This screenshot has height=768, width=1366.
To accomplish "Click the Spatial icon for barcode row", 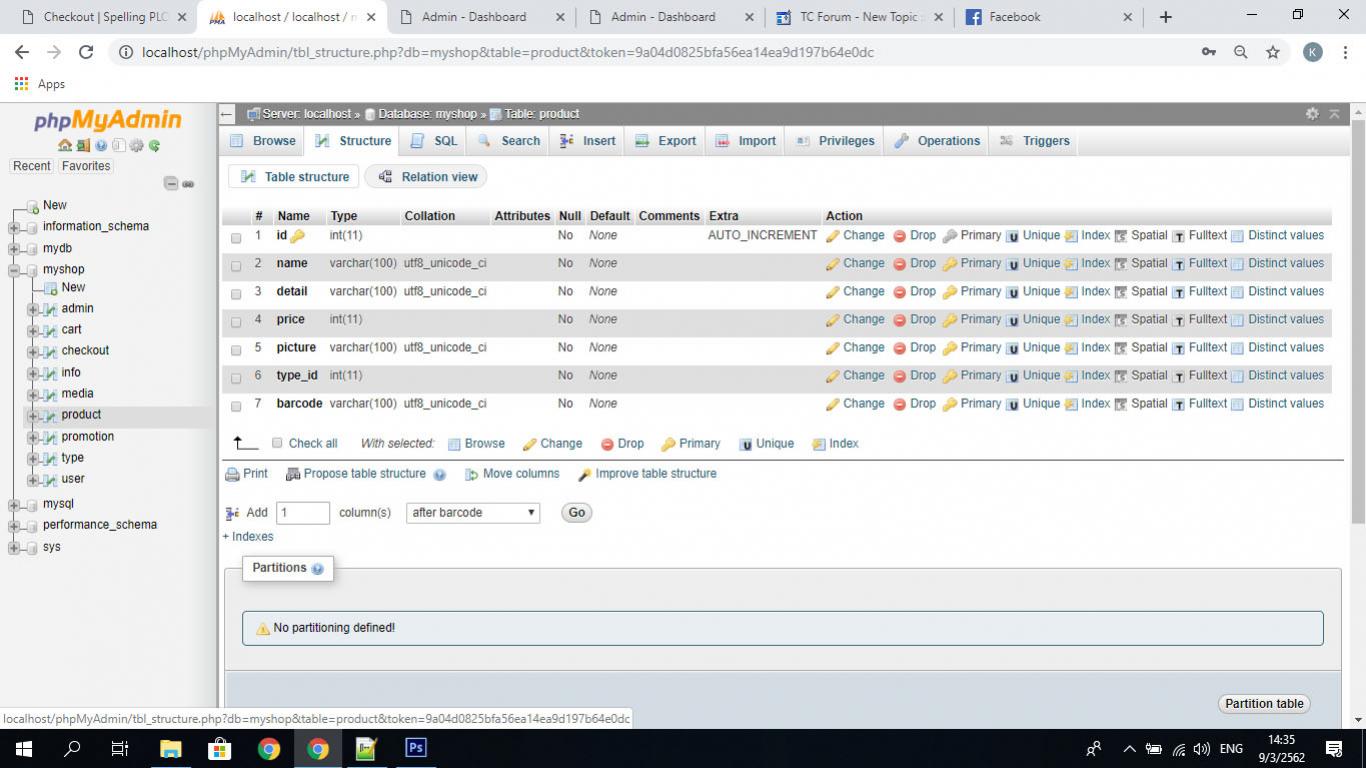I will tap(1121, 404).
